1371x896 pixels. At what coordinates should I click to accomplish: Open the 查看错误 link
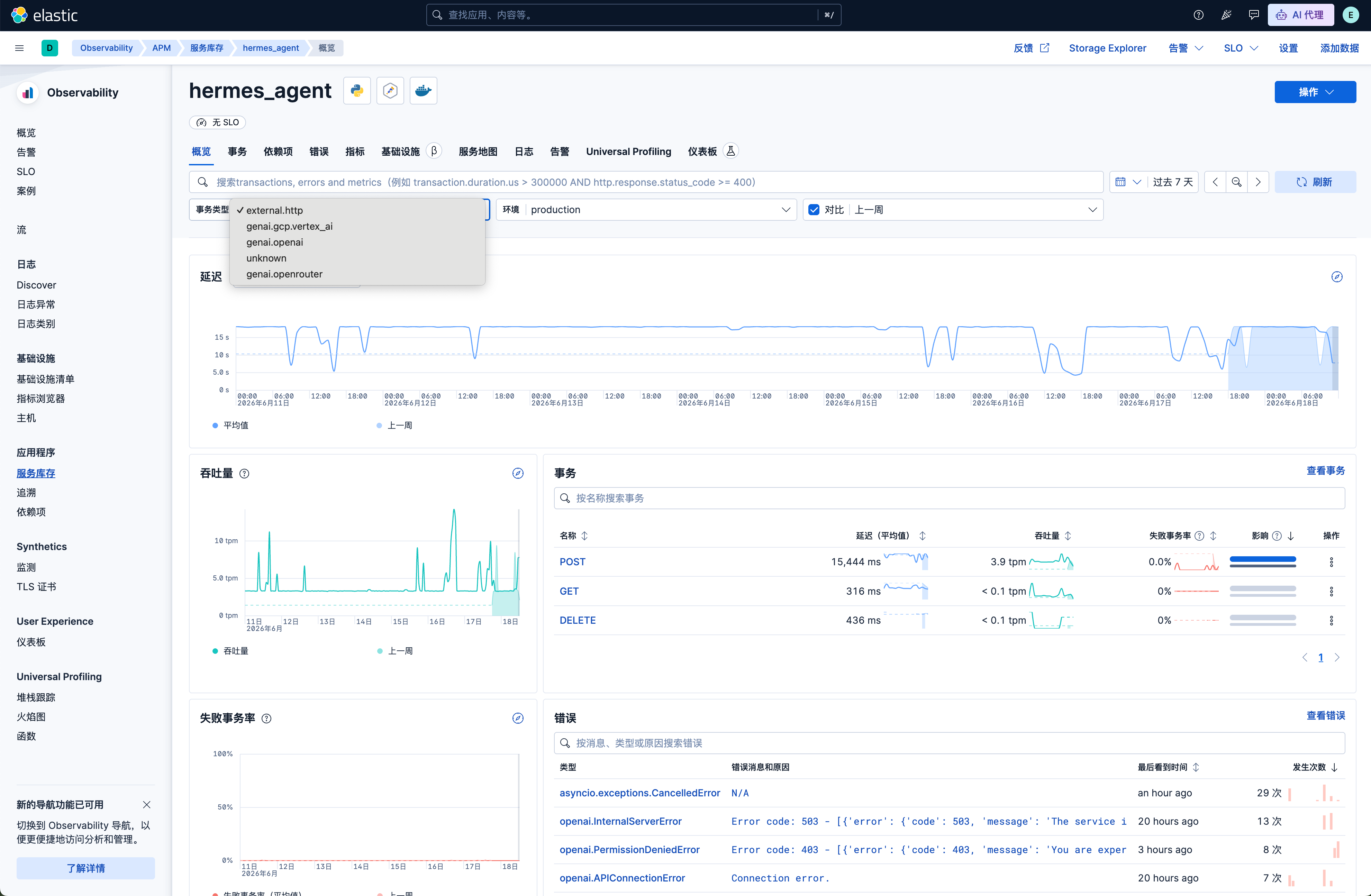1325,715
